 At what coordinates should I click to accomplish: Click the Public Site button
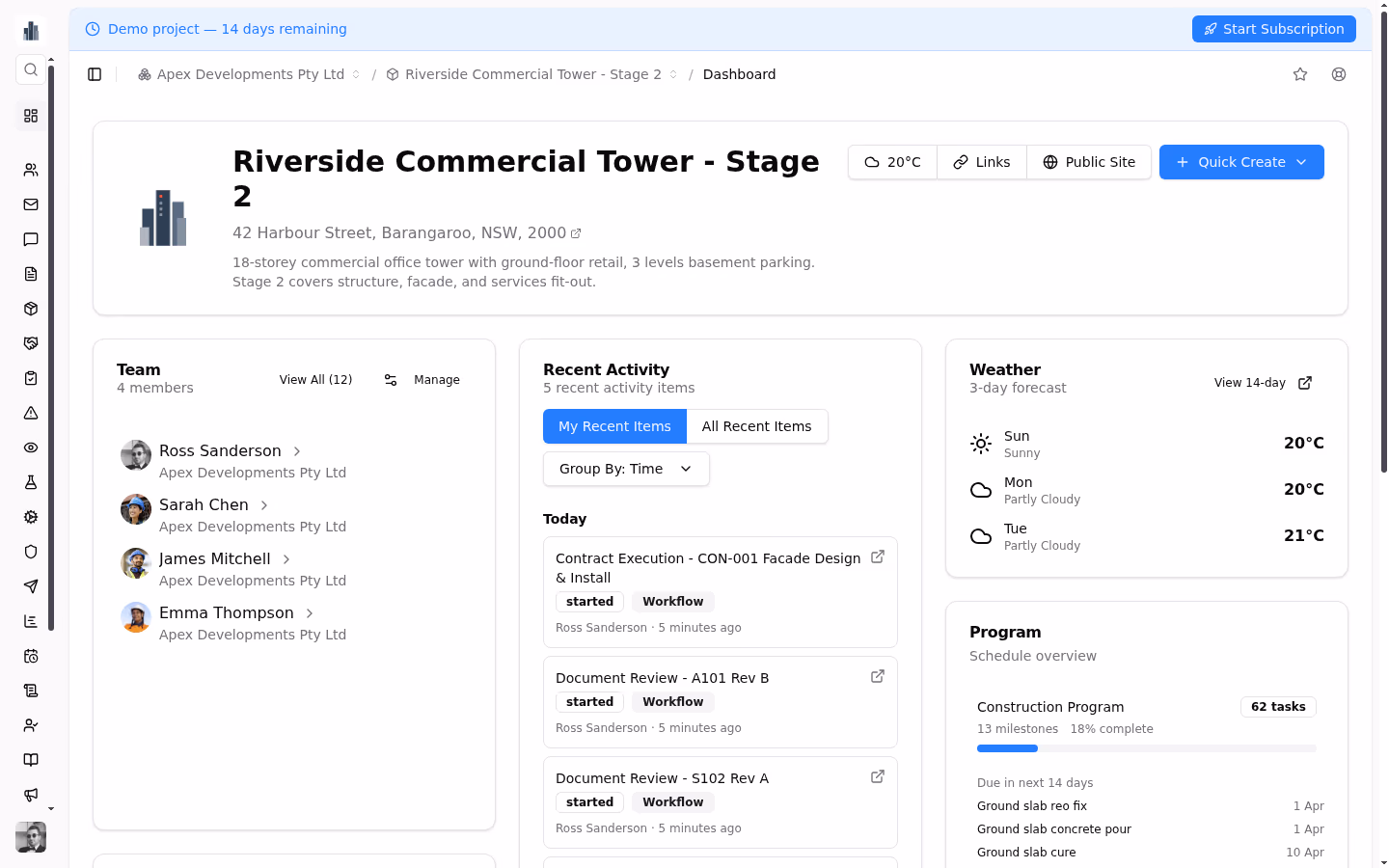(x=1088, y=162)
